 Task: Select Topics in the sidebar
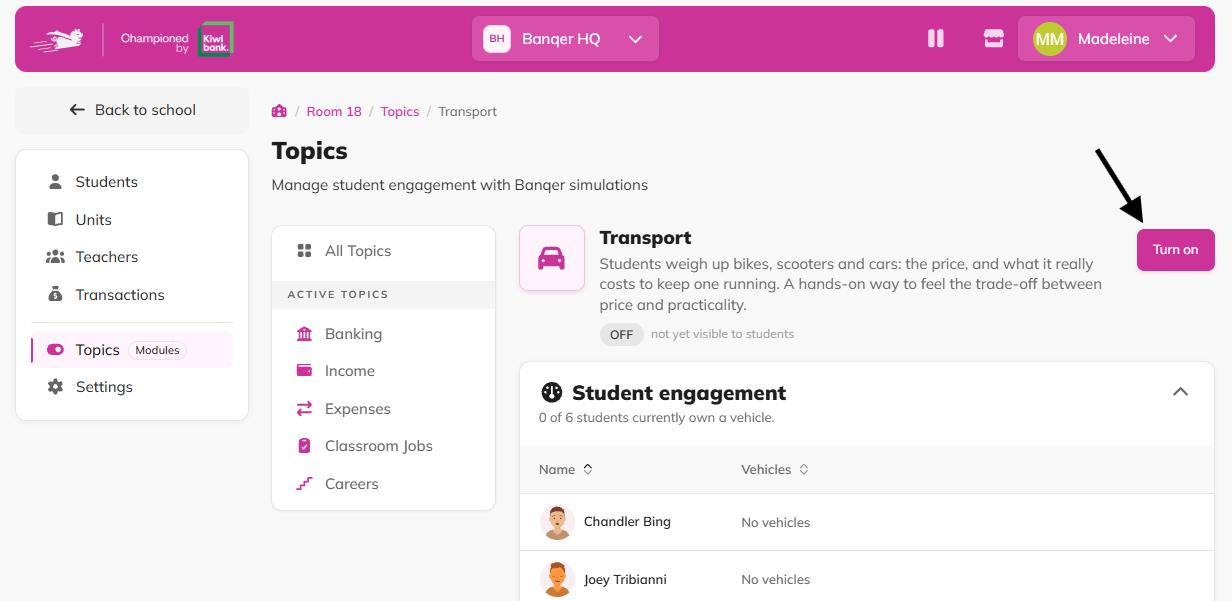tap(132, 350)
